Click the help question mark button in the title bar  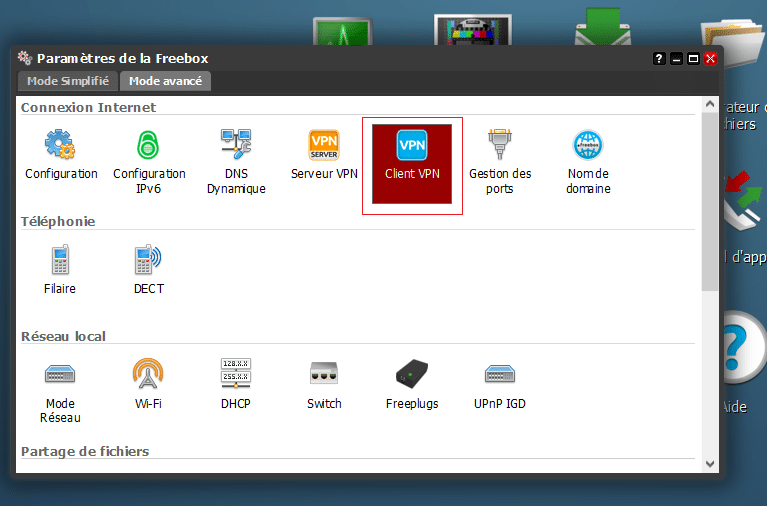click(x=659, y=59)
